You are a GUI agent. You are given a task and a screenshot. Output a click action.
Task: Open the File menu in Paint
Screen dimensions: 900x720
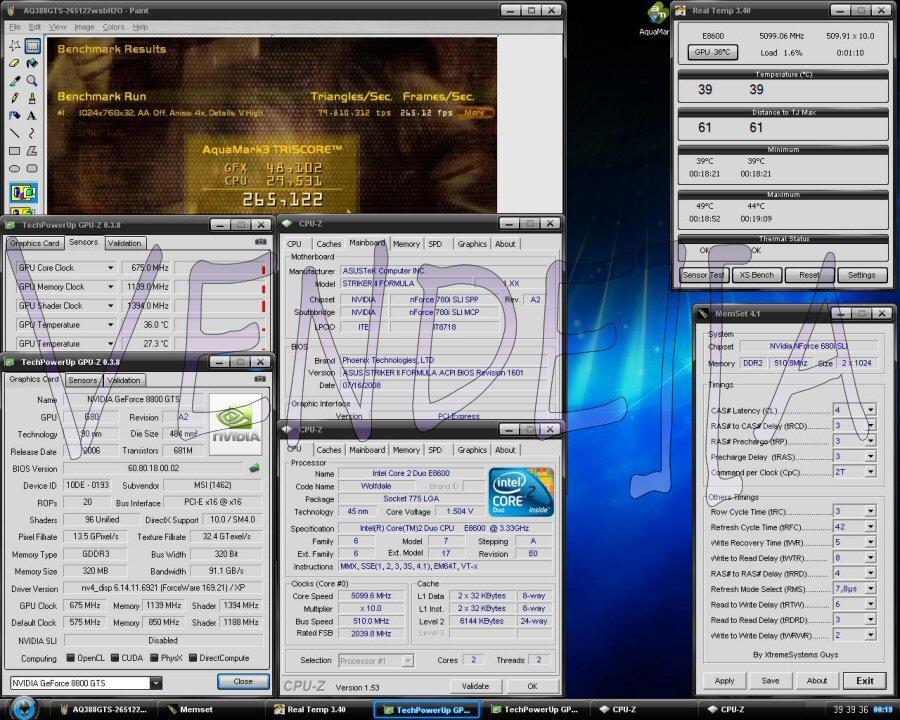(x=15, y=27)
